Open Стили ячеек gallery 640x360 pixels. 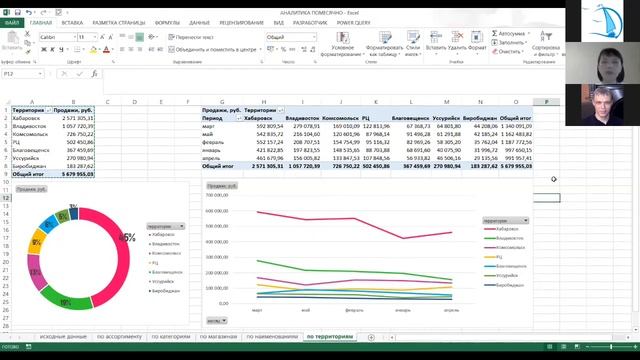point(413,44)
